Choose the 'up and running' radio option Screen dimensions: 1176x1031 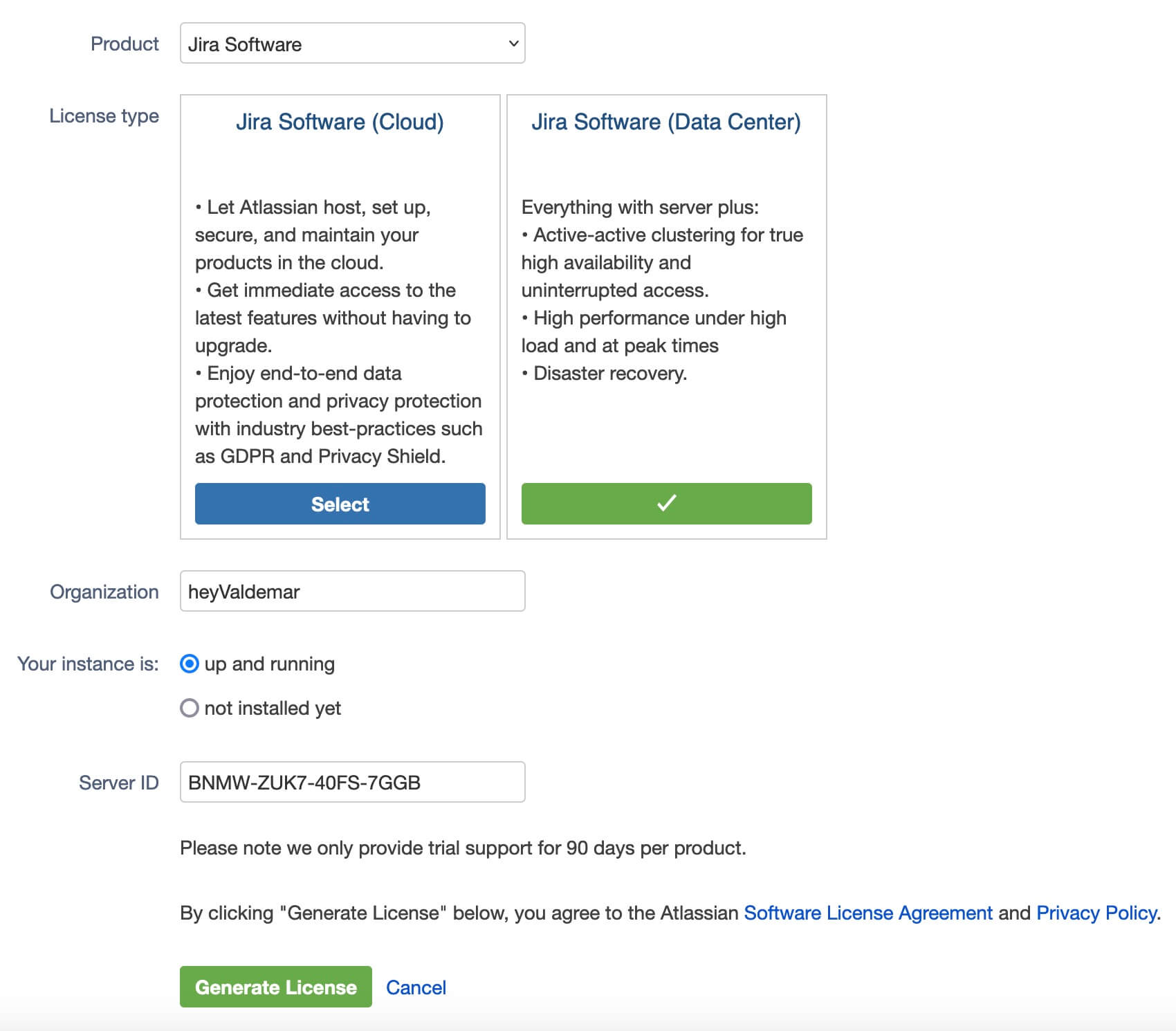pyautogui.click(x=189, y=664)
